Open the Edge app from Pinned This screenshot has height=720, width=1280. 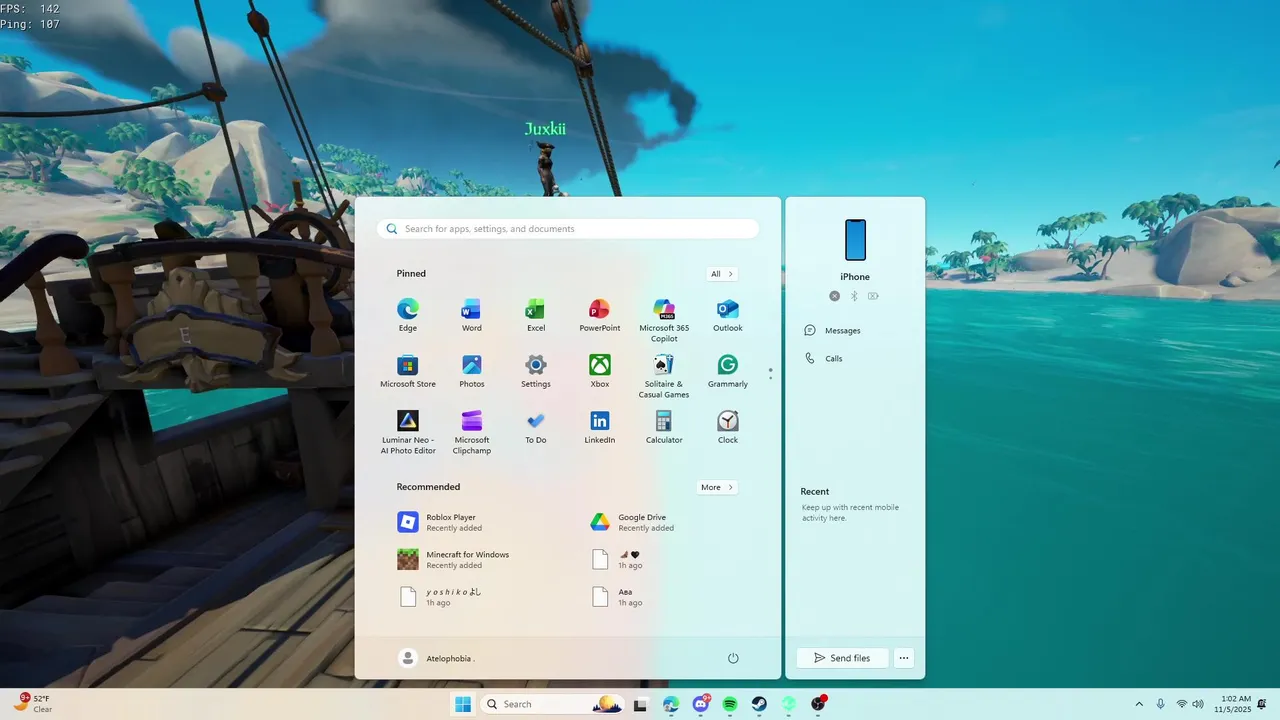[x=408, y=315]
